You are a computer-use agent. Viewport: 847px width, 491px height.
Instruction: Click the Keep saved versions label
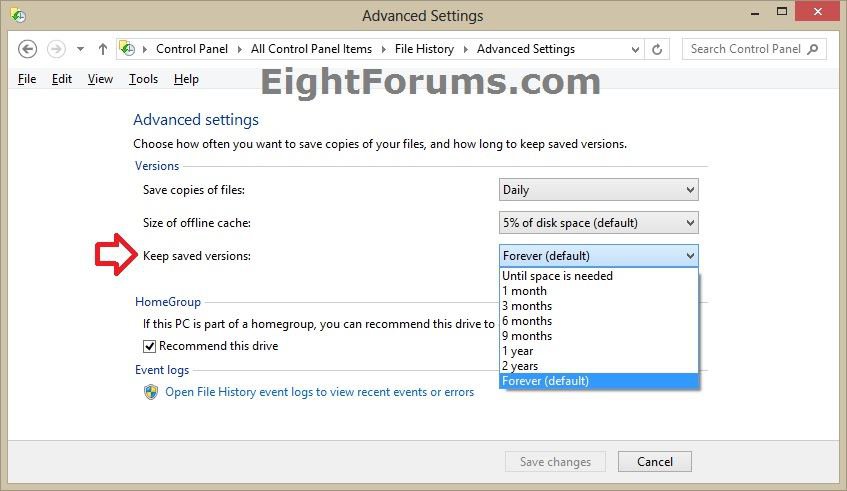pos(197,256)
